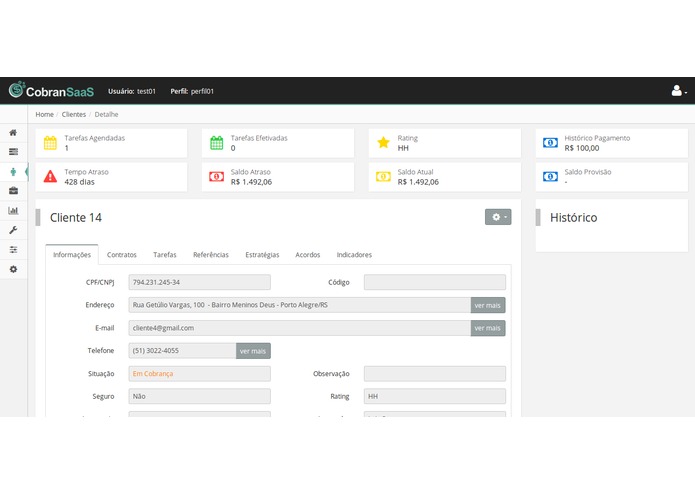Screen dimensions: 695x494
Task: Click the green calendar Tarefas Efetivadas icon
Action: tap(216, 143)
